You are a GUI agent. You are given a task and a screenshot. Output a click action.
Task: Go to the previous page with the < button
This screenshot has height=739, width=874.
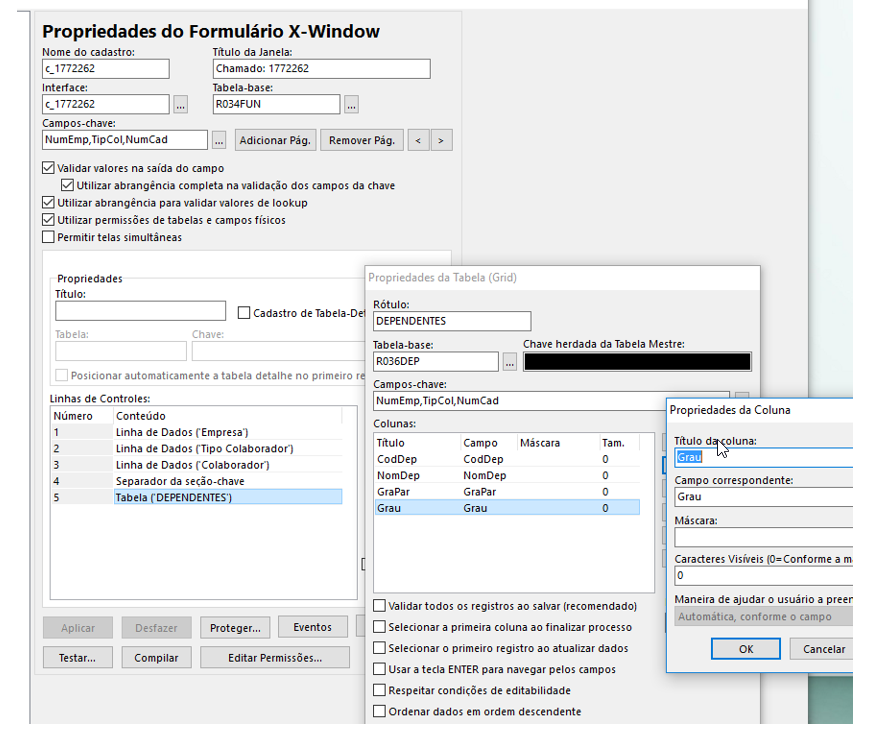click(419, 140)
